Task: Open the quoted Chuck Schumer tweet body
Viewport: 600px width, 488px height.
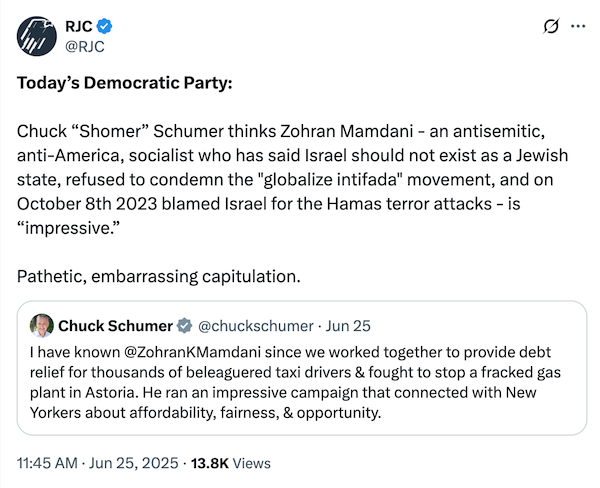Action: point(300,382)
